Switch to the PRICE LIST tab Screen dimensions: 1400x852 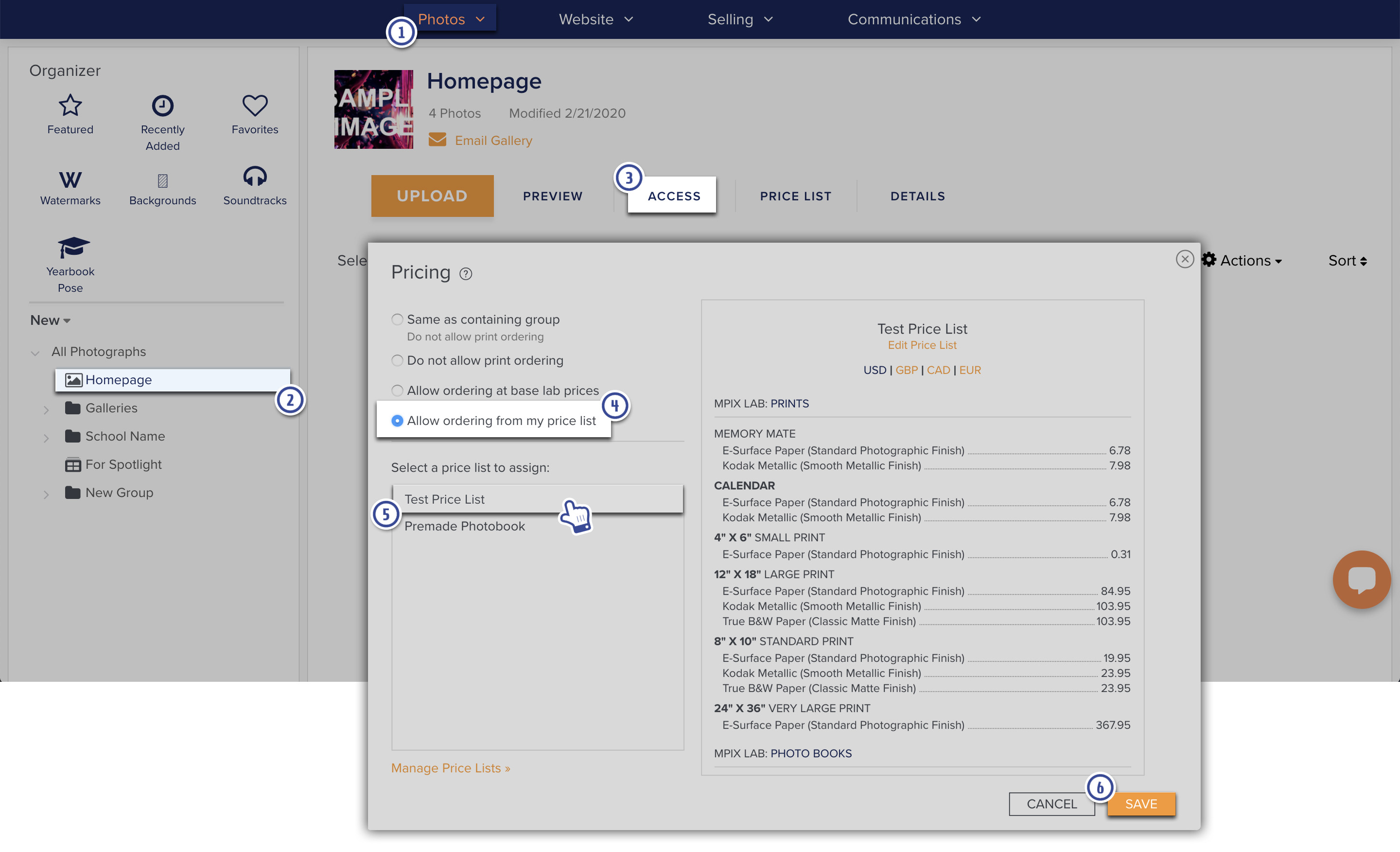tap(795, 196)
